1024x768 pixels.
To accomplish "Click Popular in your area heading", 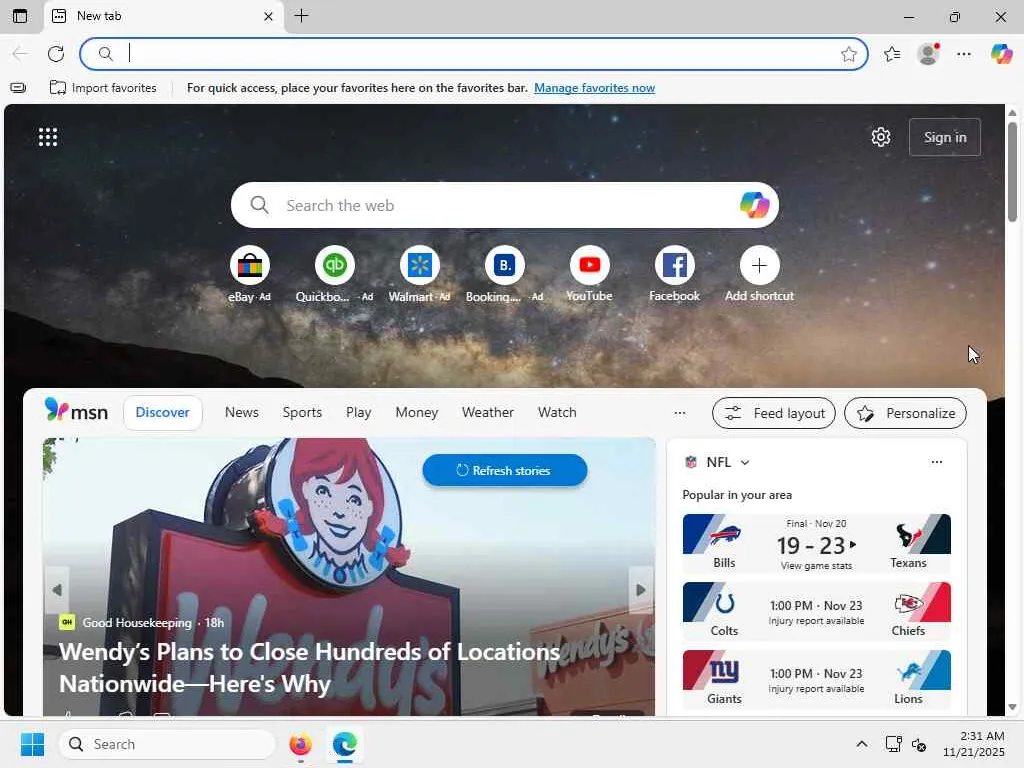I will [737, 495].
